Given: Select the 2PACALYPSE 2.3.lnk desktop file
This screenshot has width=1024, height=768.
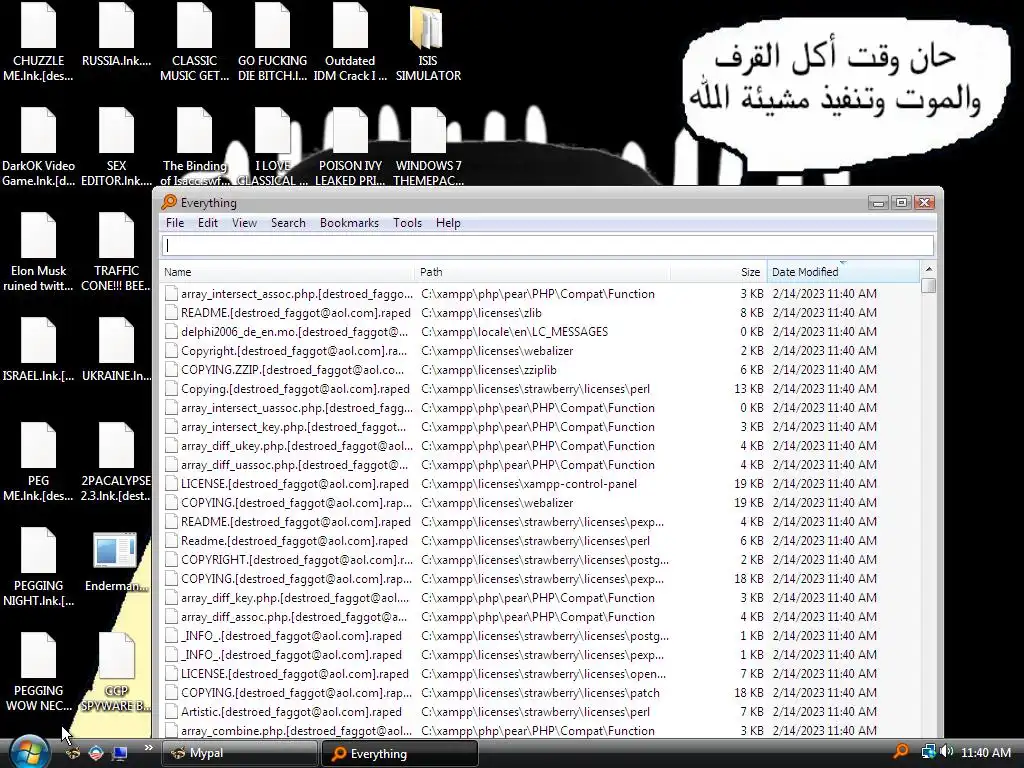Looking at the screenshot, I should (x=116, y=462).
